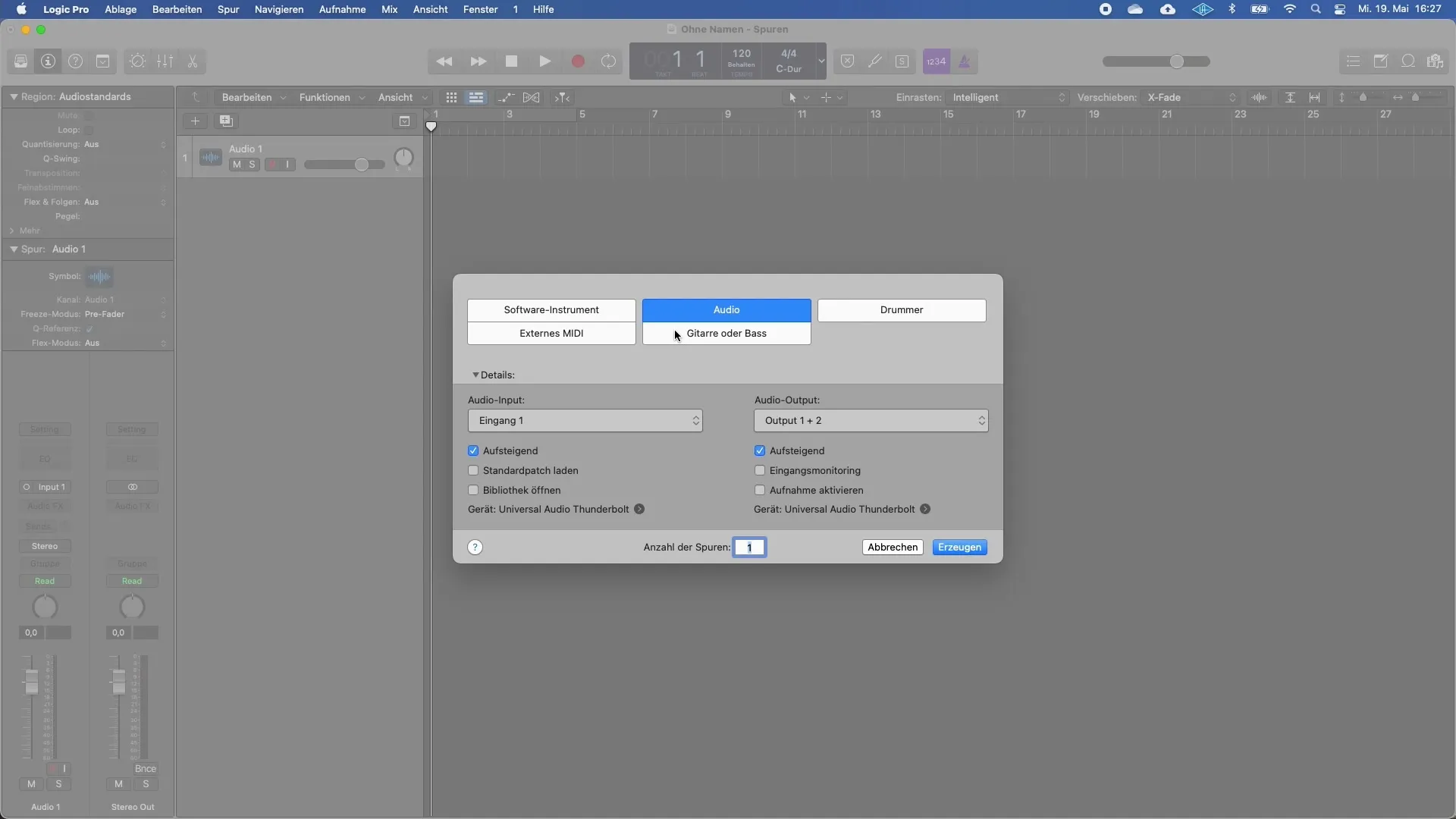Viewport: 1456px width, 819px height.
Task: Open the Verschieben X-Fade dropdown
Action: [x=1191, y=97]
